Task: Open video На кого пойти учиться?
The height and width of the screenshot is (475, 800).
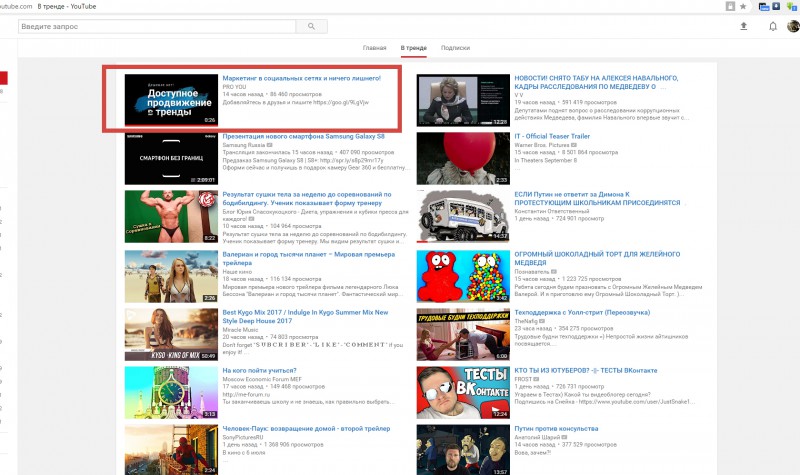Action: point(259,371)
